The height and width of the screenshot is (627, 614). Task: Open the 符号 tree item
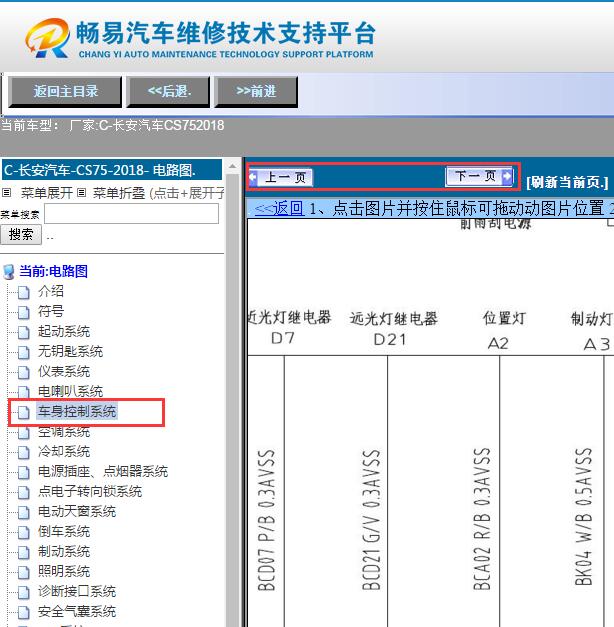click(x=51, y=311)
